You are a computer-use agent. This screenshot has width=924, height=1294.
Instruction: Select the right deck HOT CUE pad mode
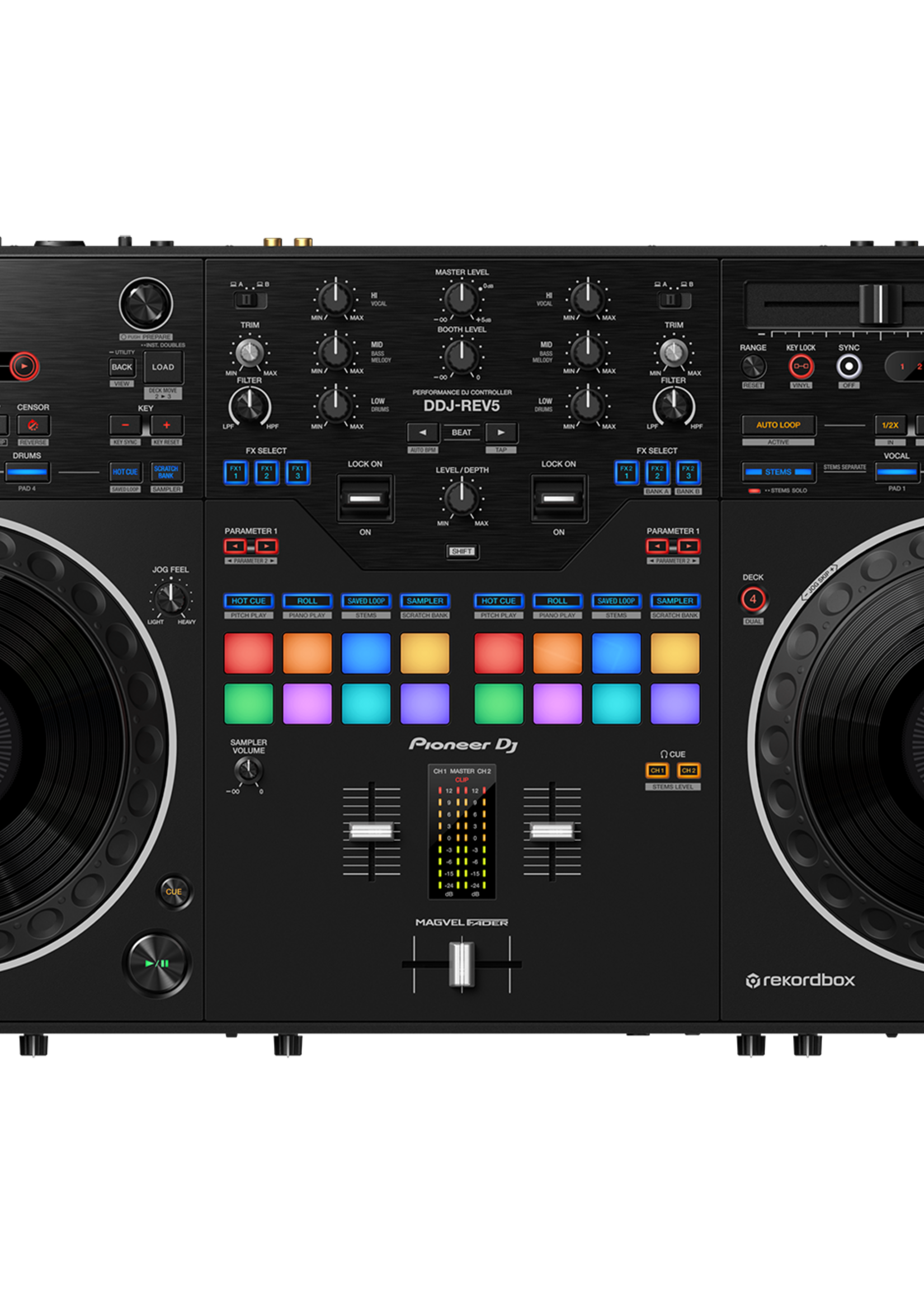[x=498, y=601]
